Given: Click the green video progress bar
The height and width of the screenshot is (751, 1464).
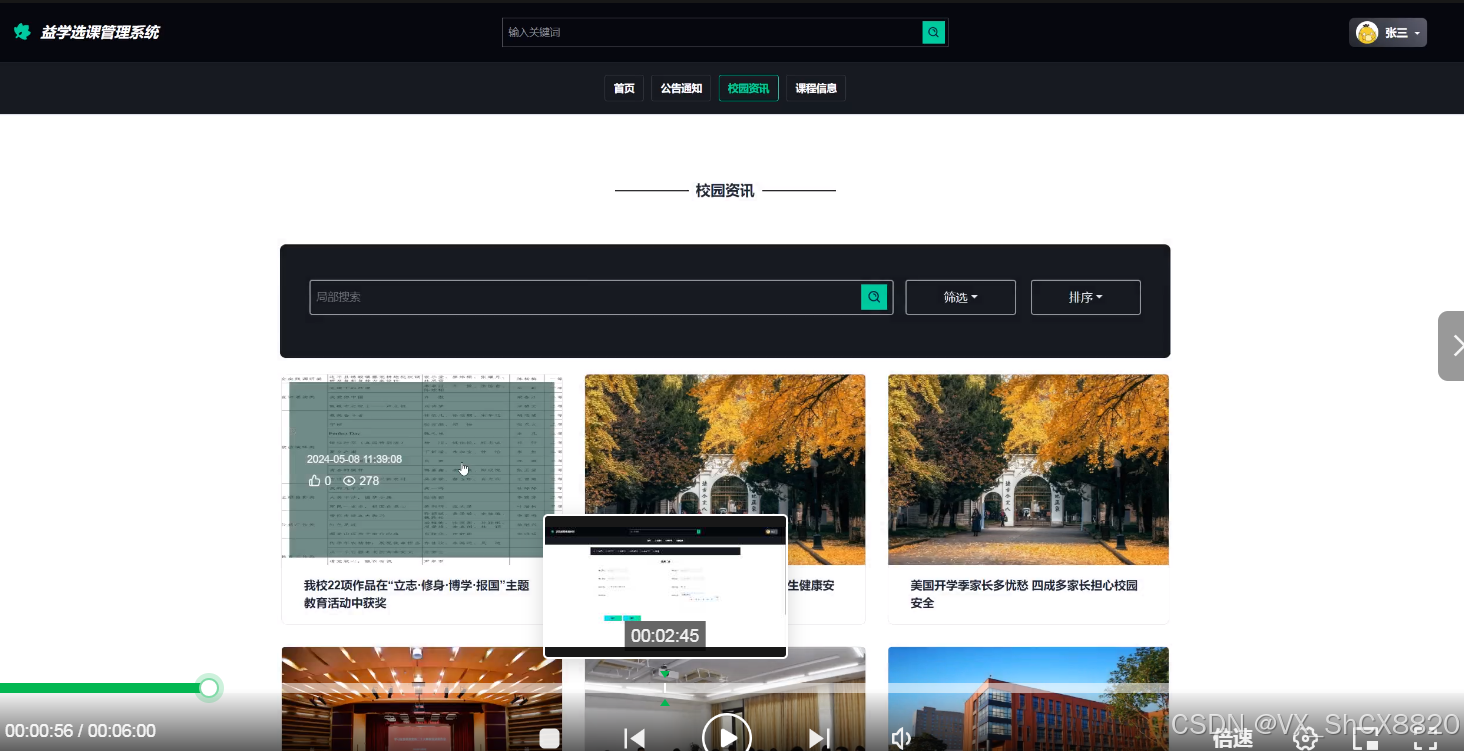Looking at the screenshot, I should click(100, 688).
